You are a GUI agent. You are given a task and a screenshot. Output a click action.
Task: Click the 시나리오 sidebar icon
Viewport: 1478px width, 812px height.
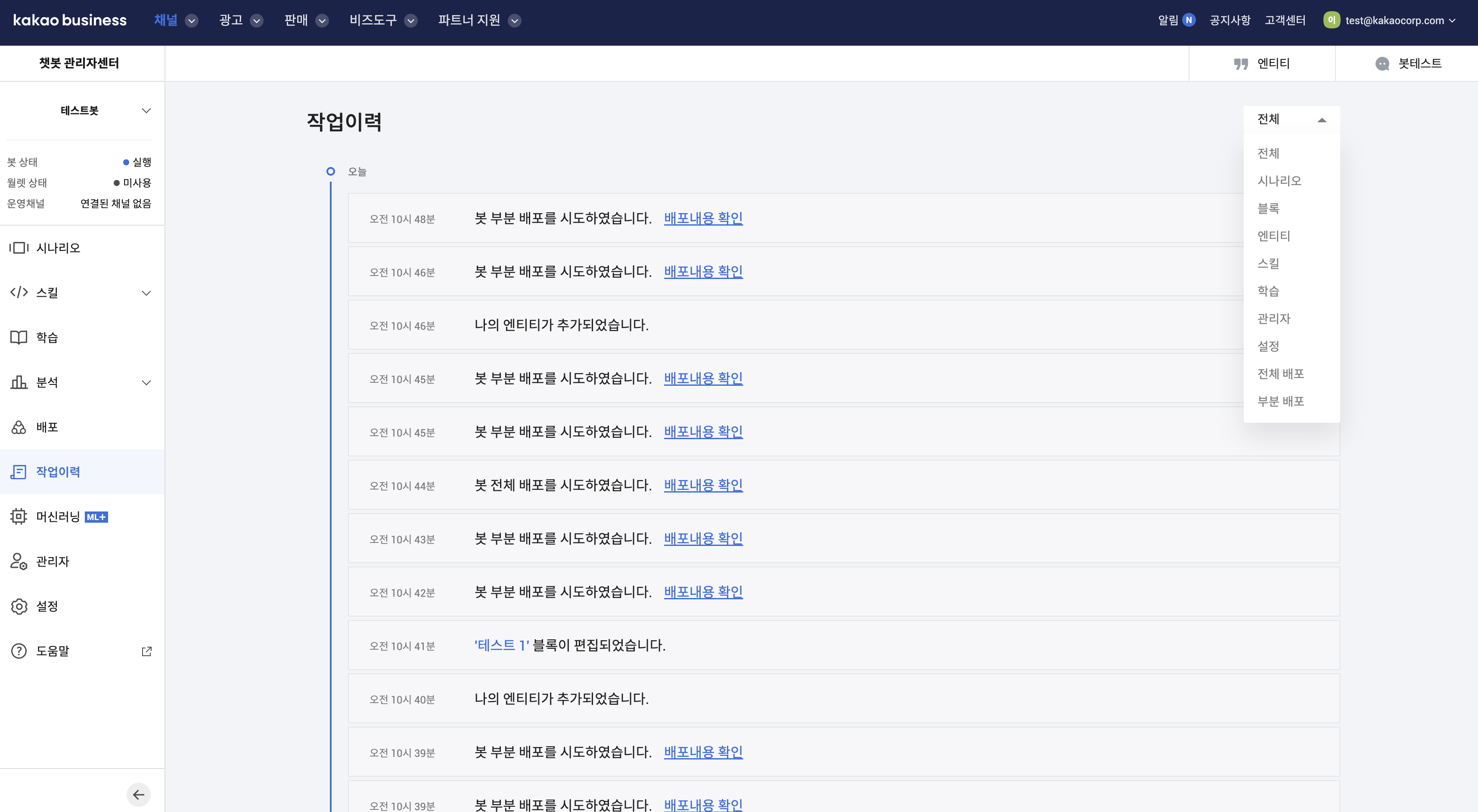19,248
